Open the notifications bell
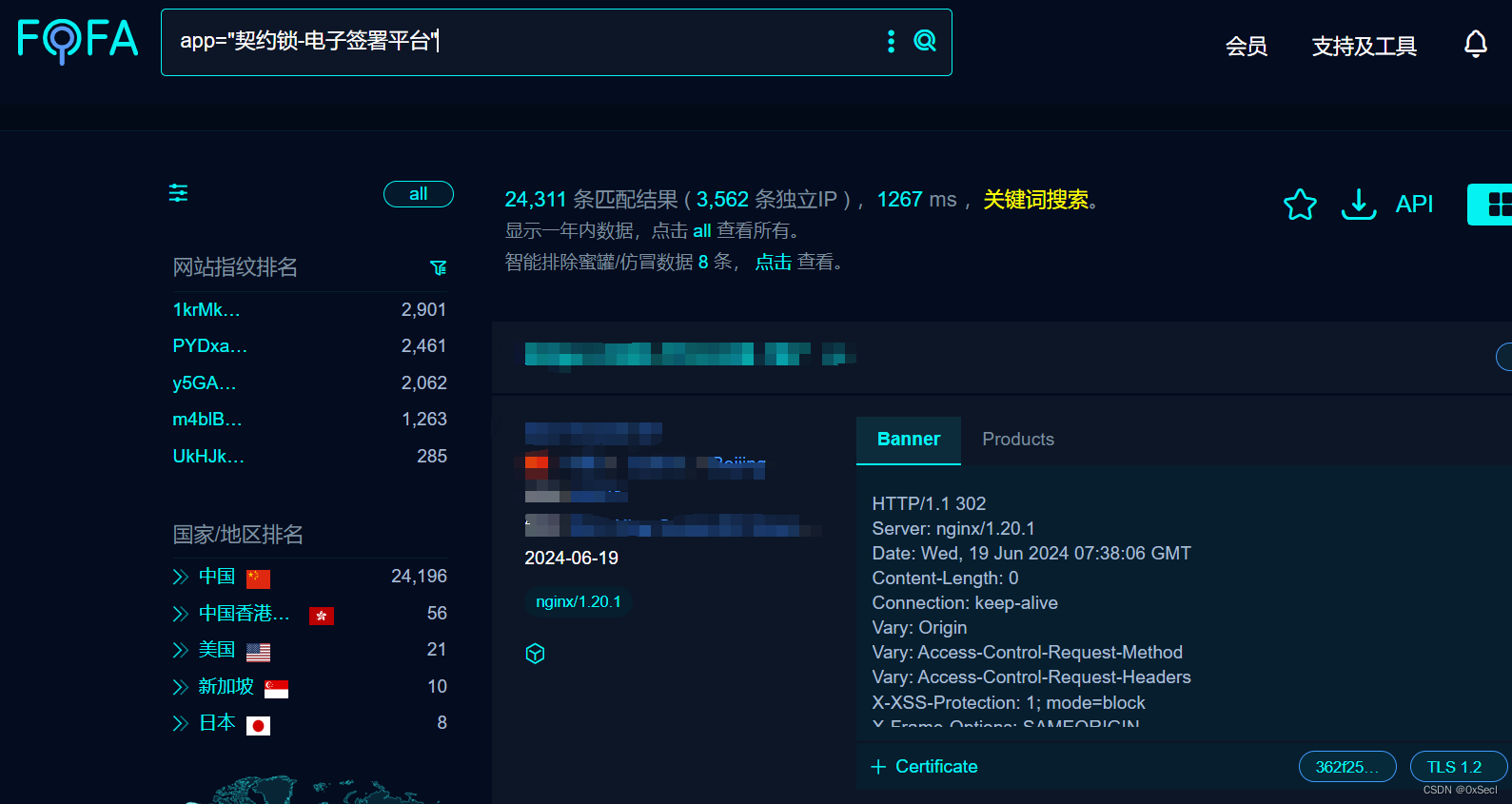Image resolution: width=1512 pixels, height=804 pixels. click(1476, 44)
